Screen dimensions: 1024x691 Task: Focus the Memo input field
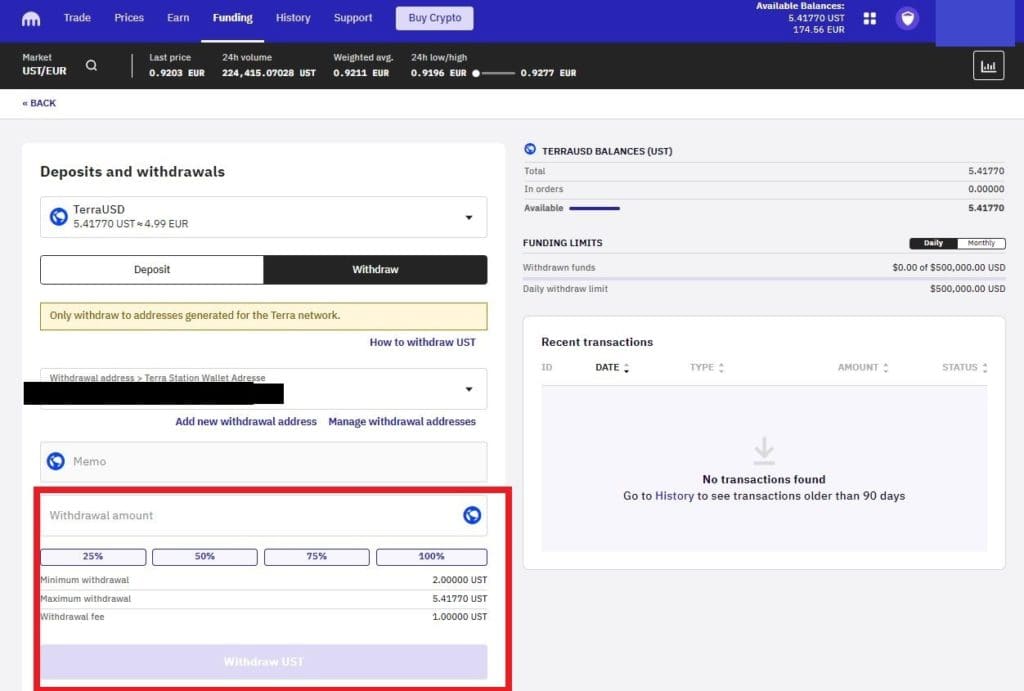click(x=264, y=461)
